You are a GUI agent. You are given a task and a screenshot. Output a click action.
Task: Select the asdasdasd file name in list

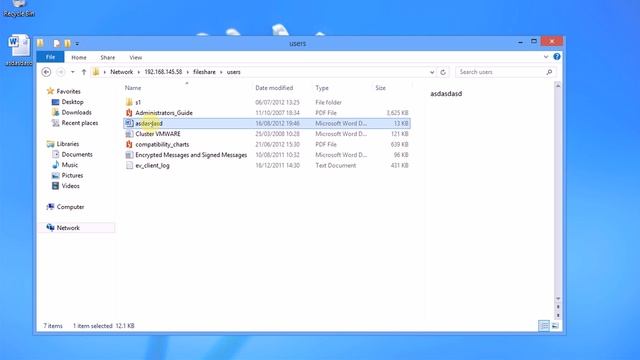pyautogui.click(x=149, y=123)
